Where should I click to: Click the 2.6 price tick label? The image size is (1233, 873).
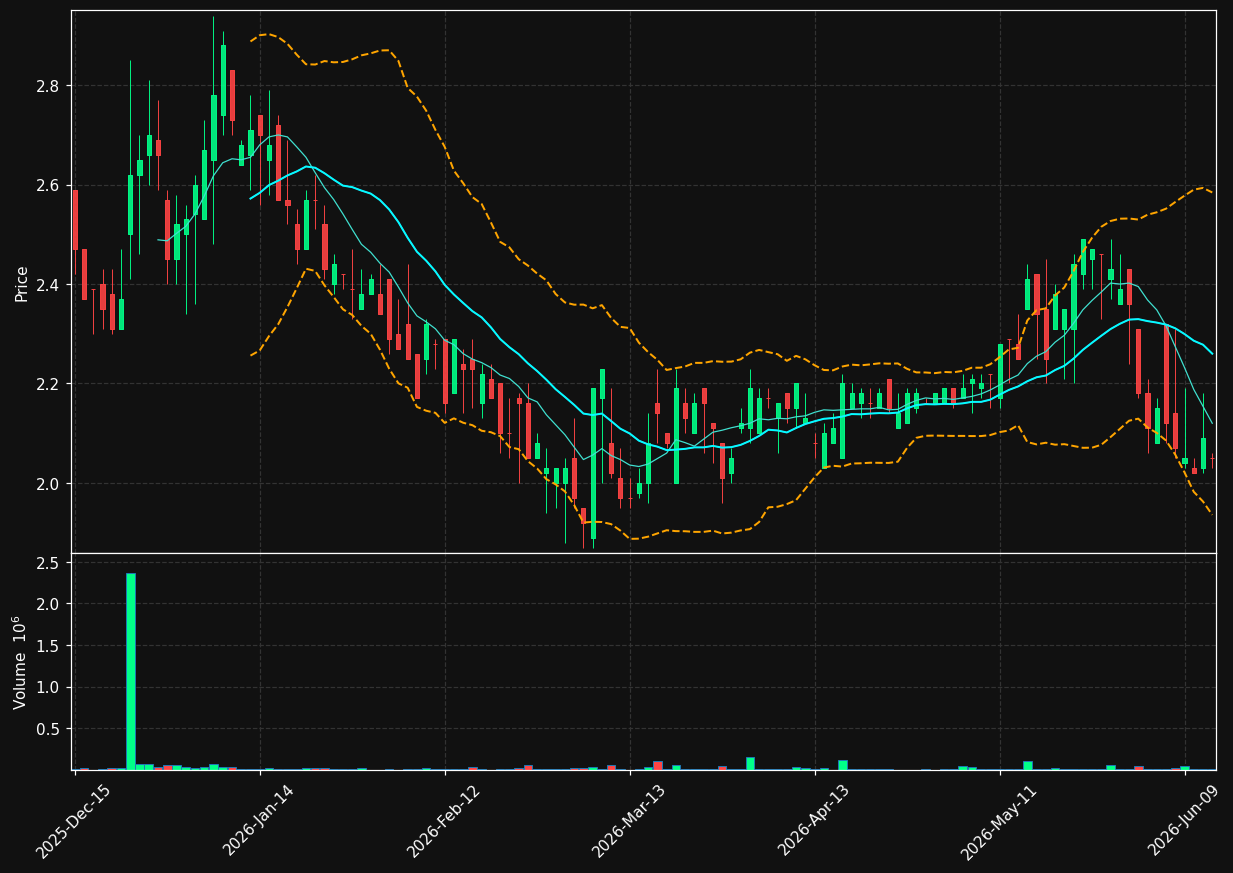point(50,186)
